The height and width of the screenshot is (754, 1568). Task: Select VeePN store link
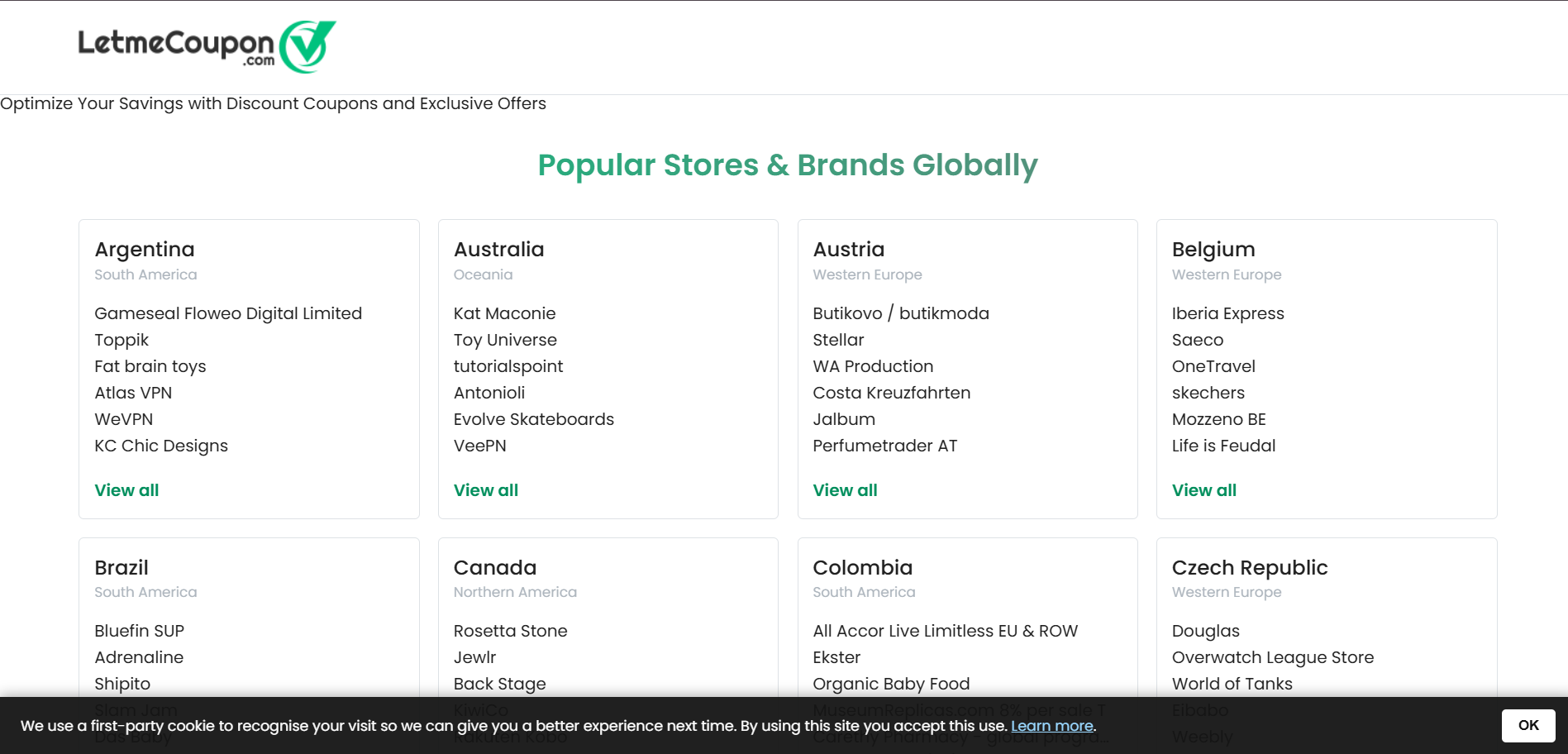[x=480, y=446]
